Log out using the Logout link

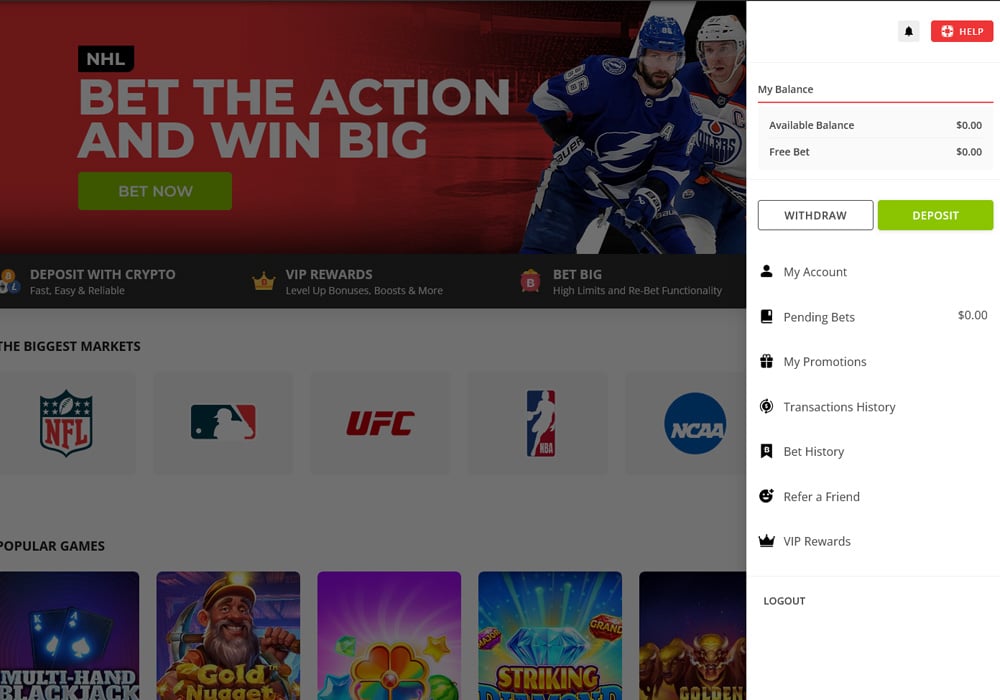click(x=784, y=601)
